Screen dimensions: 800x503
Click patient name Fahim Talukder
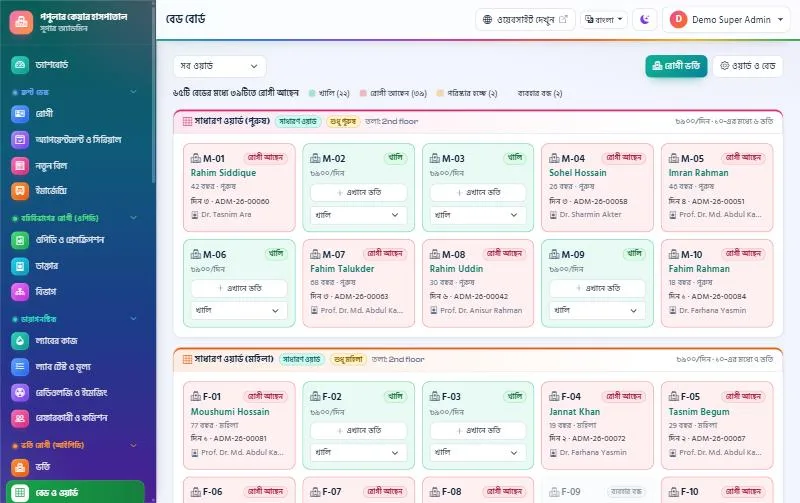342,269
